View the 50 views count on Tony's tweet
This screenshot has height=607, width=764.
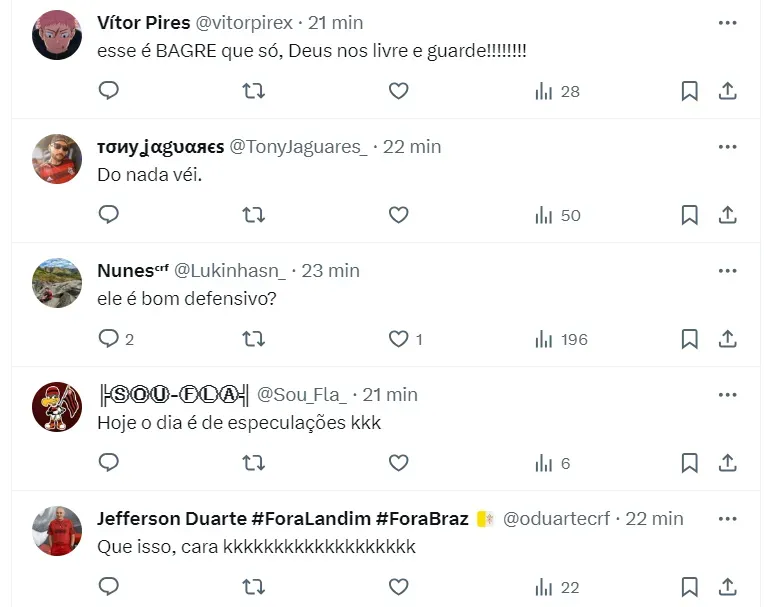coord(558,215)
